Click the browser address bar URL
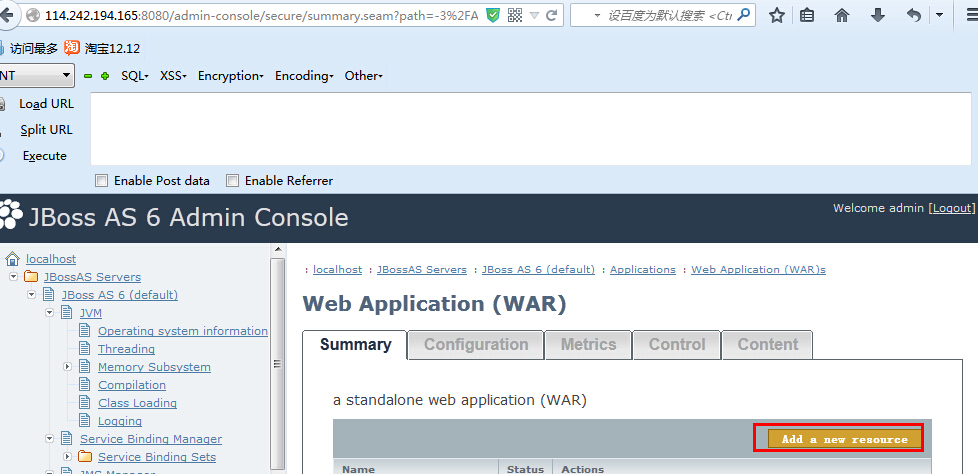 coord(261,16)
